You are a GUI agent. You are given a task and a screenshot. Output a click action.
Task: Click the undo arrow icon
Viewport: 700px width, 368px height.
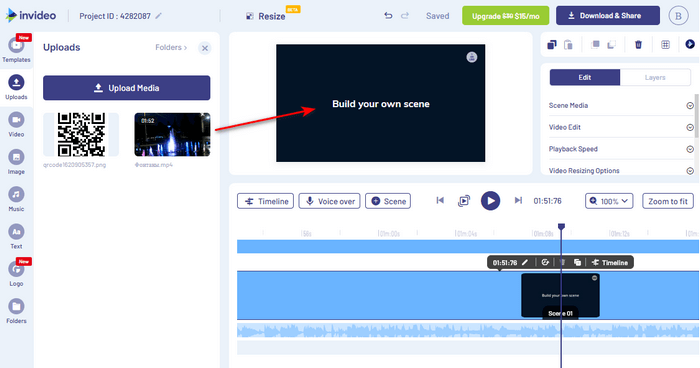pos(388,16)
